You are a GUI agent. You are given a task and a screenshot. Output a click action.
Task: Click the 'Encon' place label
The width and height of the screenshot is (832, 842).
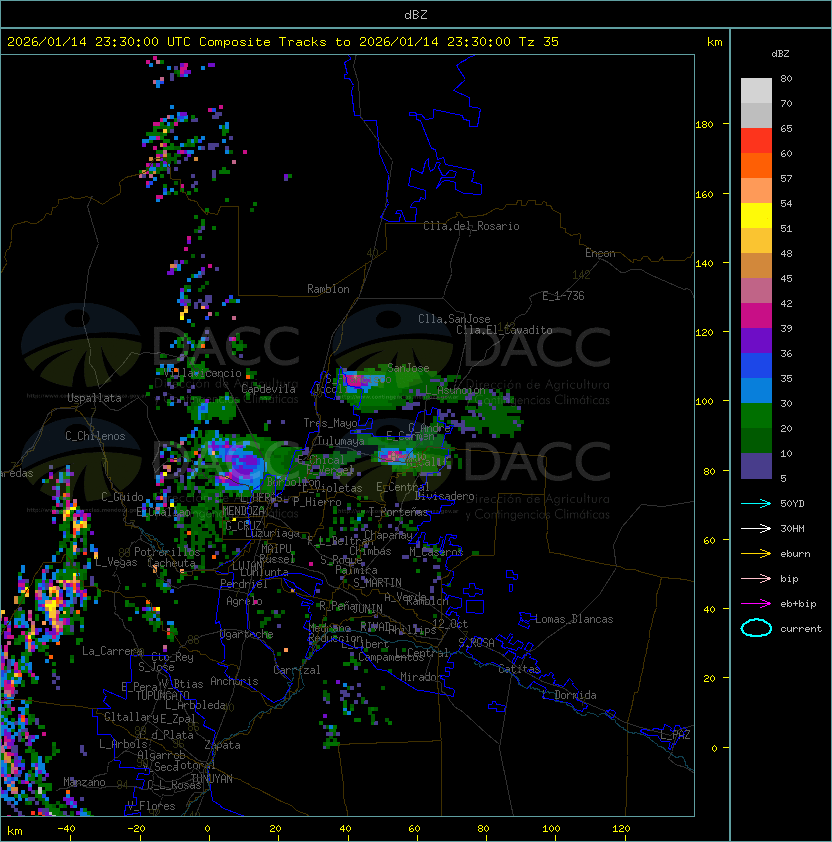pos(600,253)
